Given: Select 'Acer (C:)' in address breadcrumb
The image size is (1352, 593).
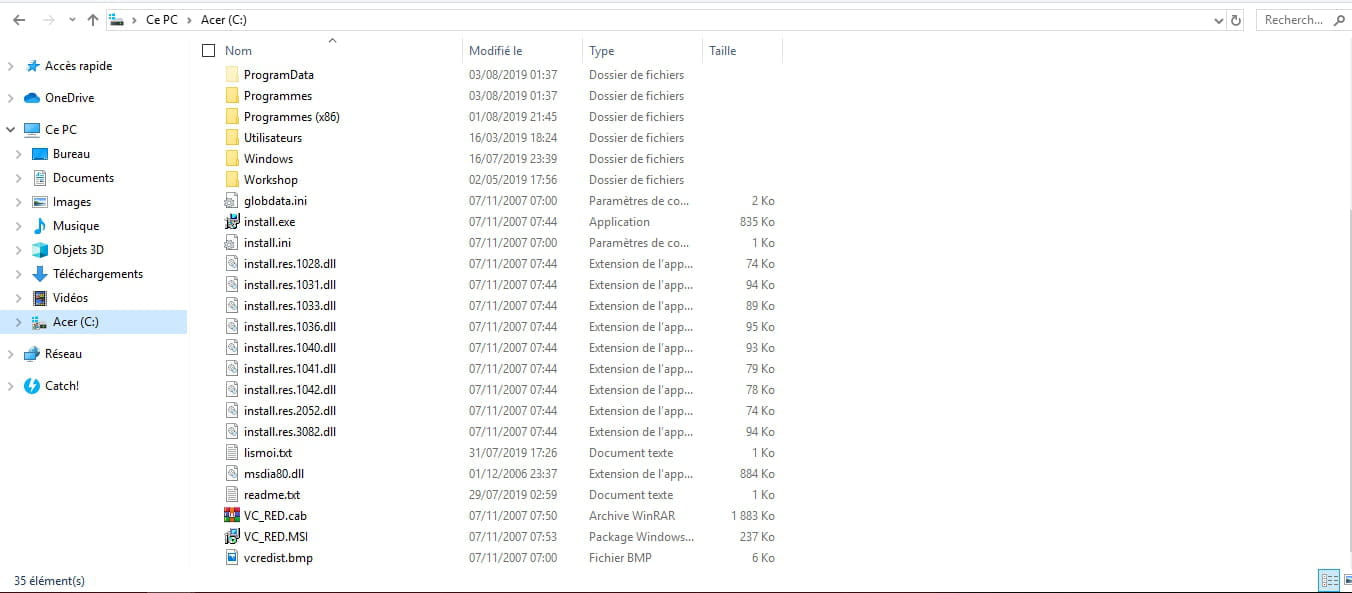Looking at the screenshot, I should pos(224,20).
